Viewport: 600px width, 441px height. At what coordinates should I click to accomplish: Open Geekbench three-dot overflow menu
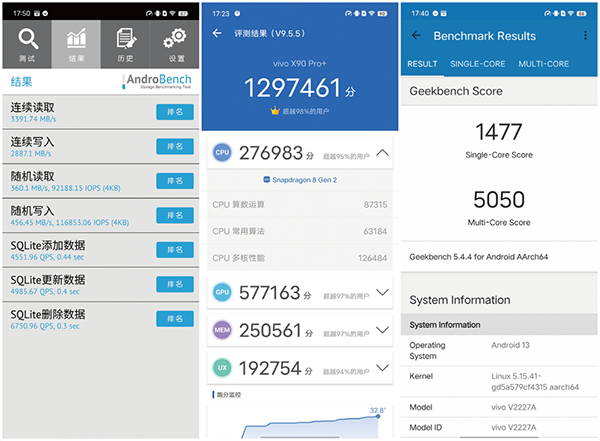(x=586, y=35)
